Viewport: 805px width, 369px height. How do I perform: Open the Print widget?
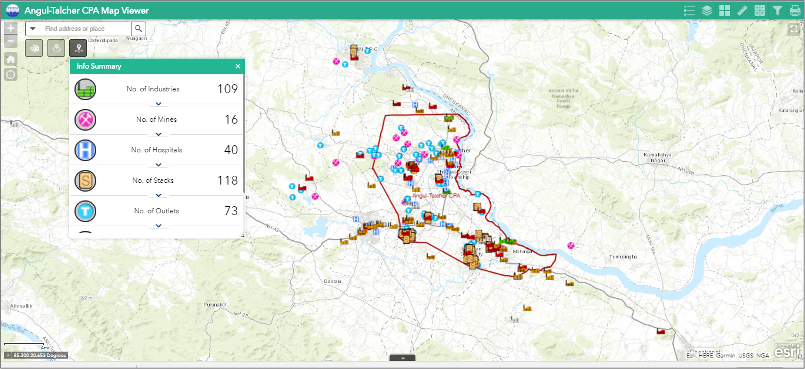point(795,10)
